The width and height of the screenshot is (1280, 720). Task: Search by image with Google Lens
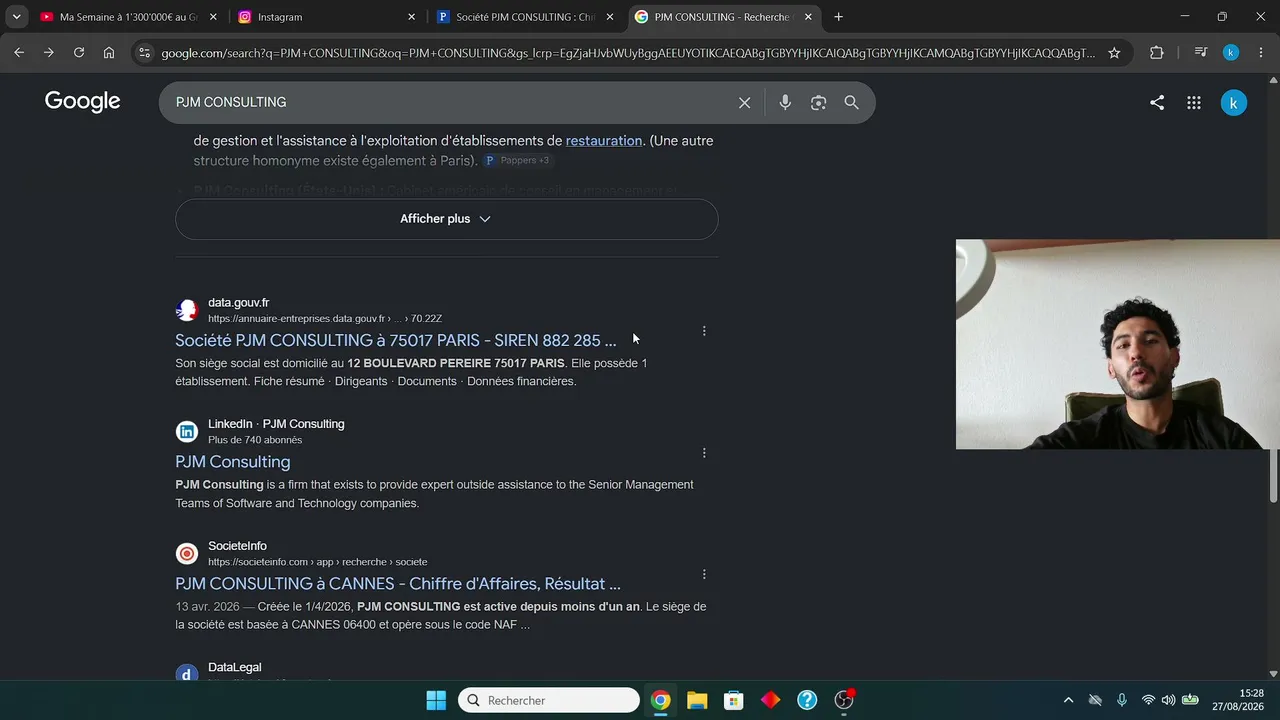(x=818, y=102)
